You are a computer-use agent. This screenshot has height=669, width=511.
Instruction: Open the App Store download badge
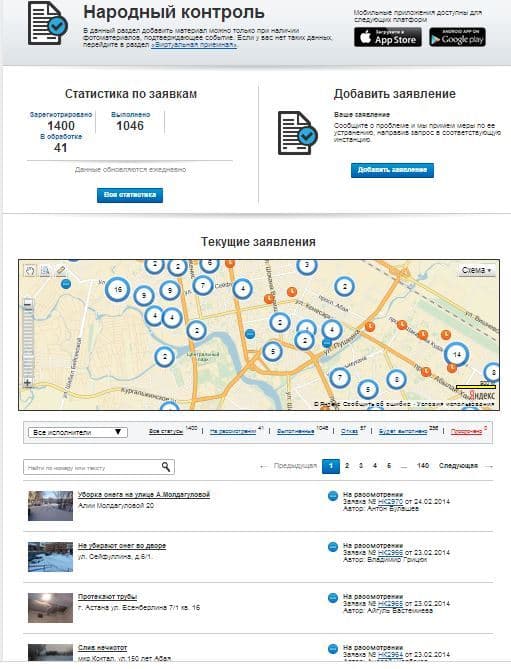[388, 38]
